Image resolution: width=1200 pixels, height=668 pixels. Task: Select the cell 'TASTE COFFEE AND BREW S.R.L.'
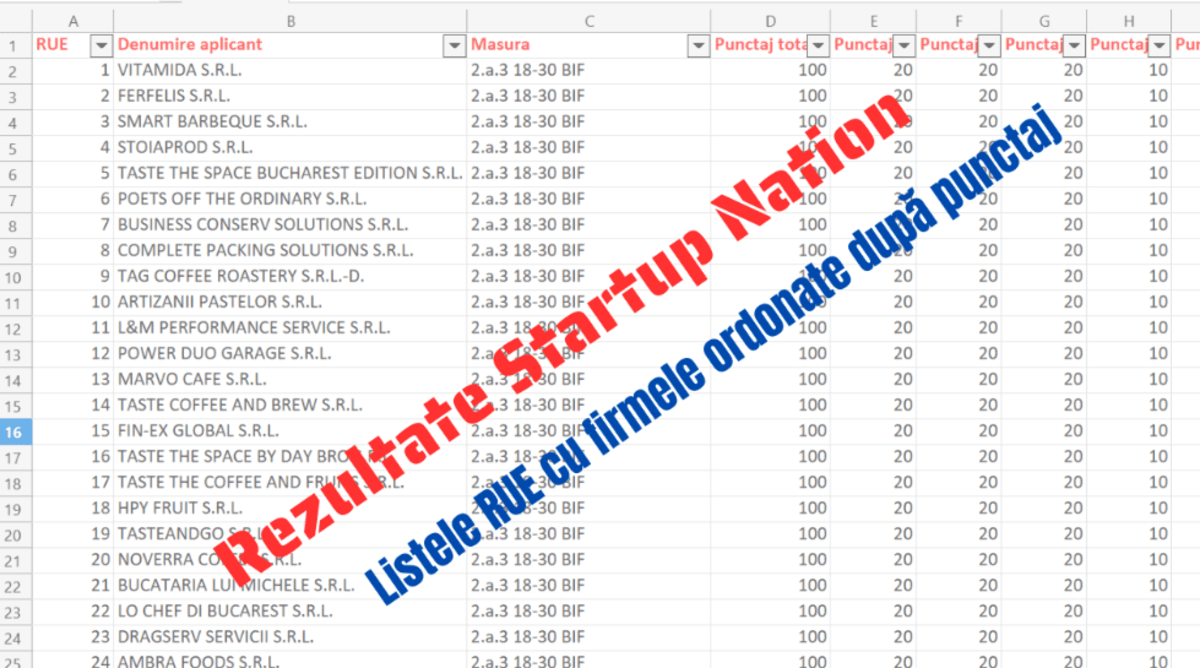291,405
